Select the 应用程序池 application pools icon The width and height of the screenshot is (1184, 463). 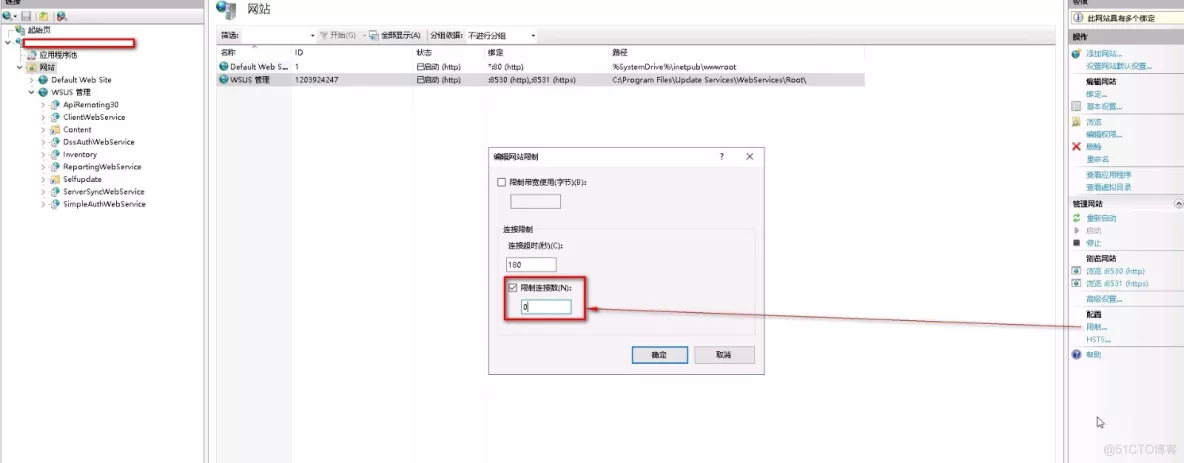coord(32,54)
